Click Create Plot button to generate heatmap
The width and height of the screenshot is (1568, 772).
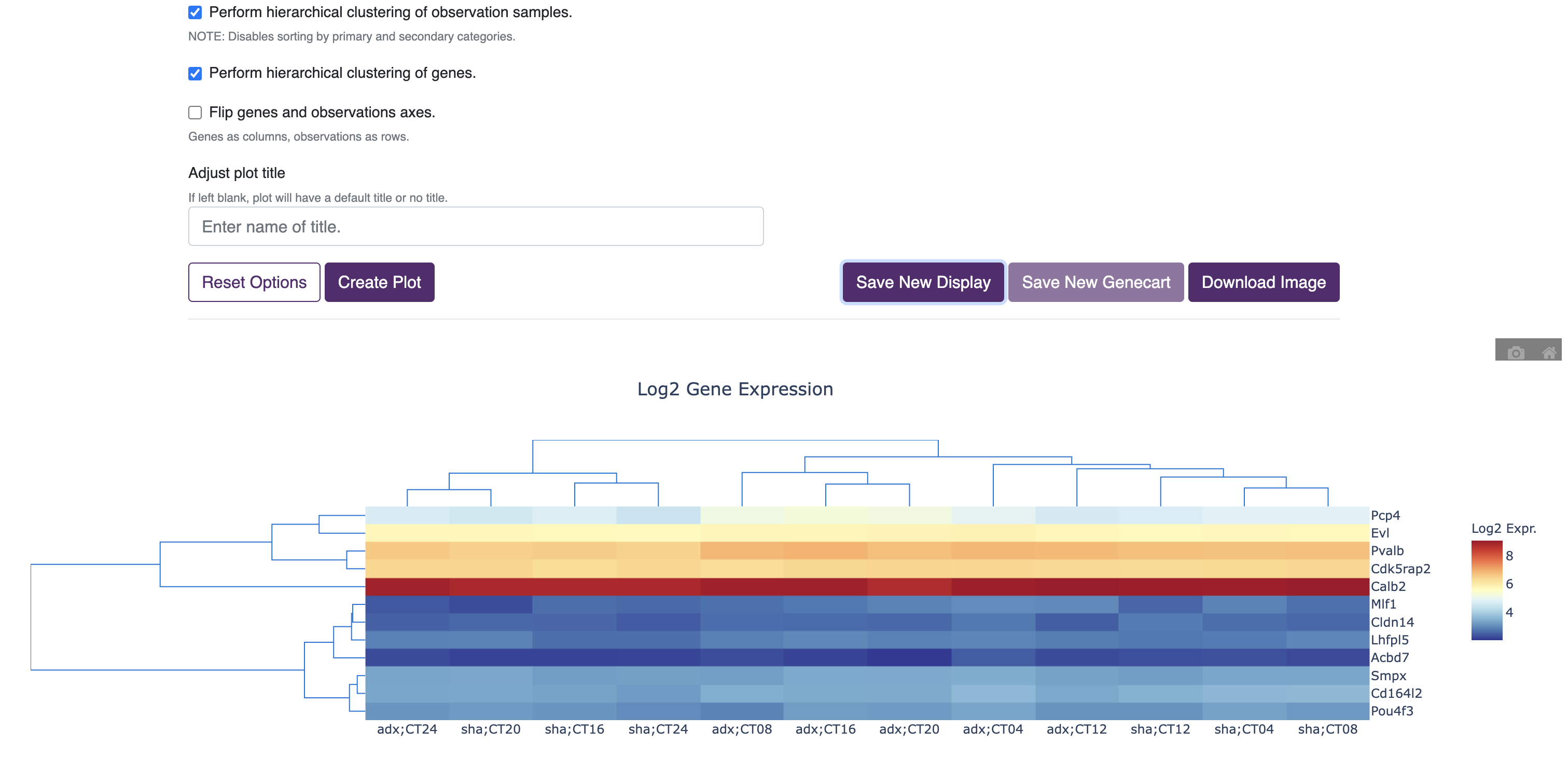coord(379,282)
